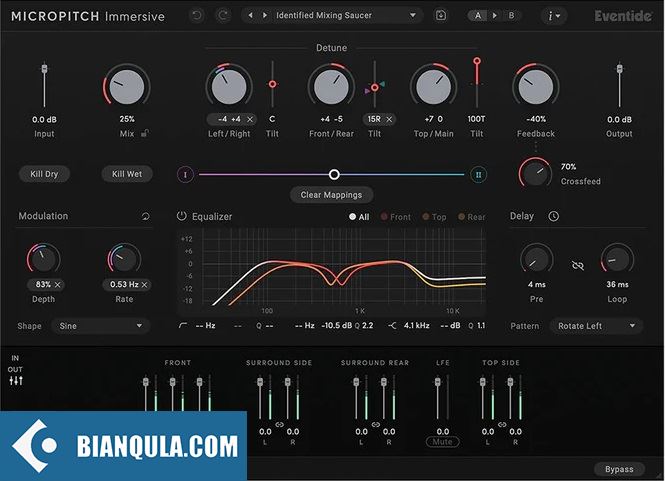Click the modulation Depth knob

click(44, 259)
